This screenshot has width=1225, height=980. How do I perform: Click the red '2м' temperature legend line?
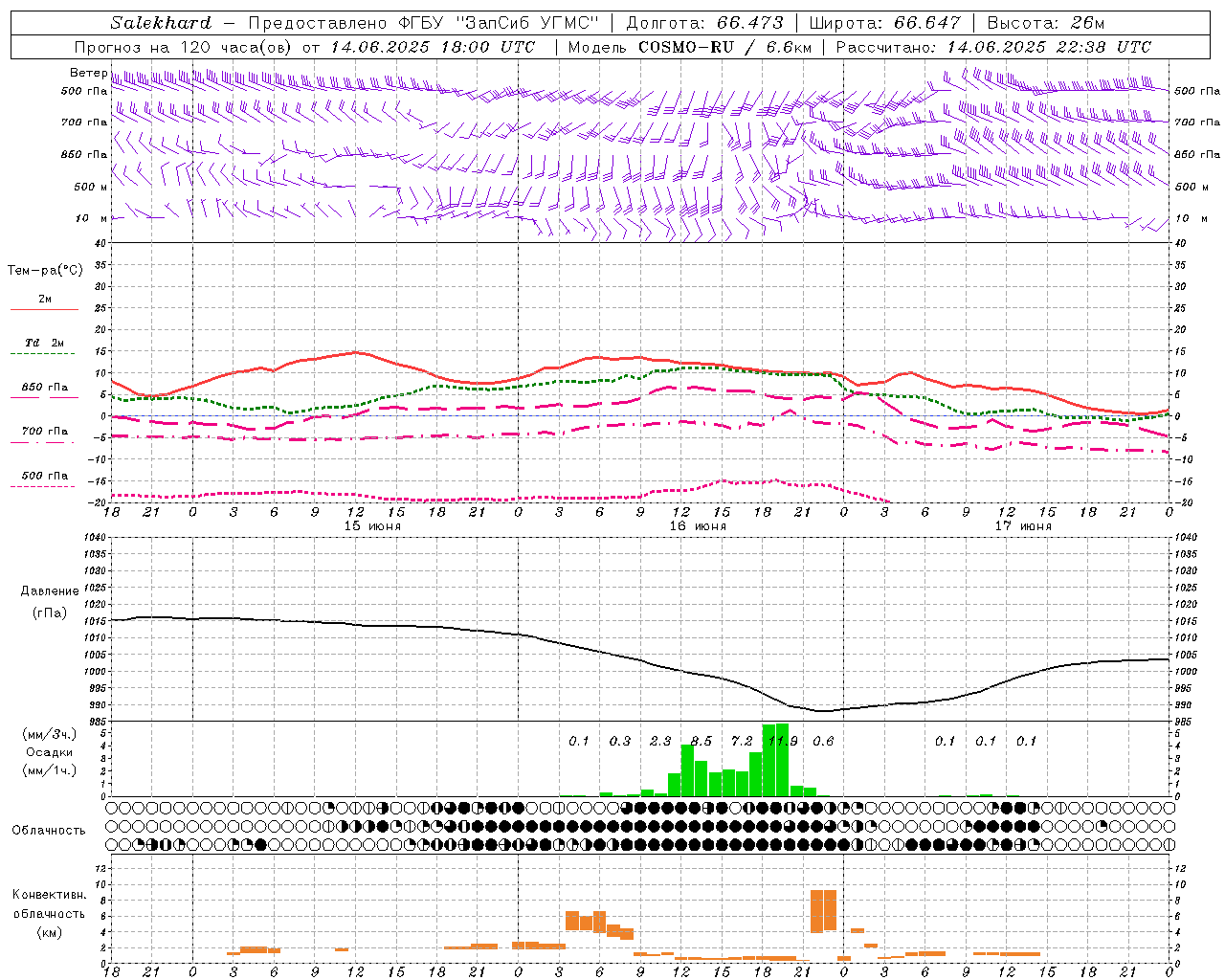tap(44, 309)
